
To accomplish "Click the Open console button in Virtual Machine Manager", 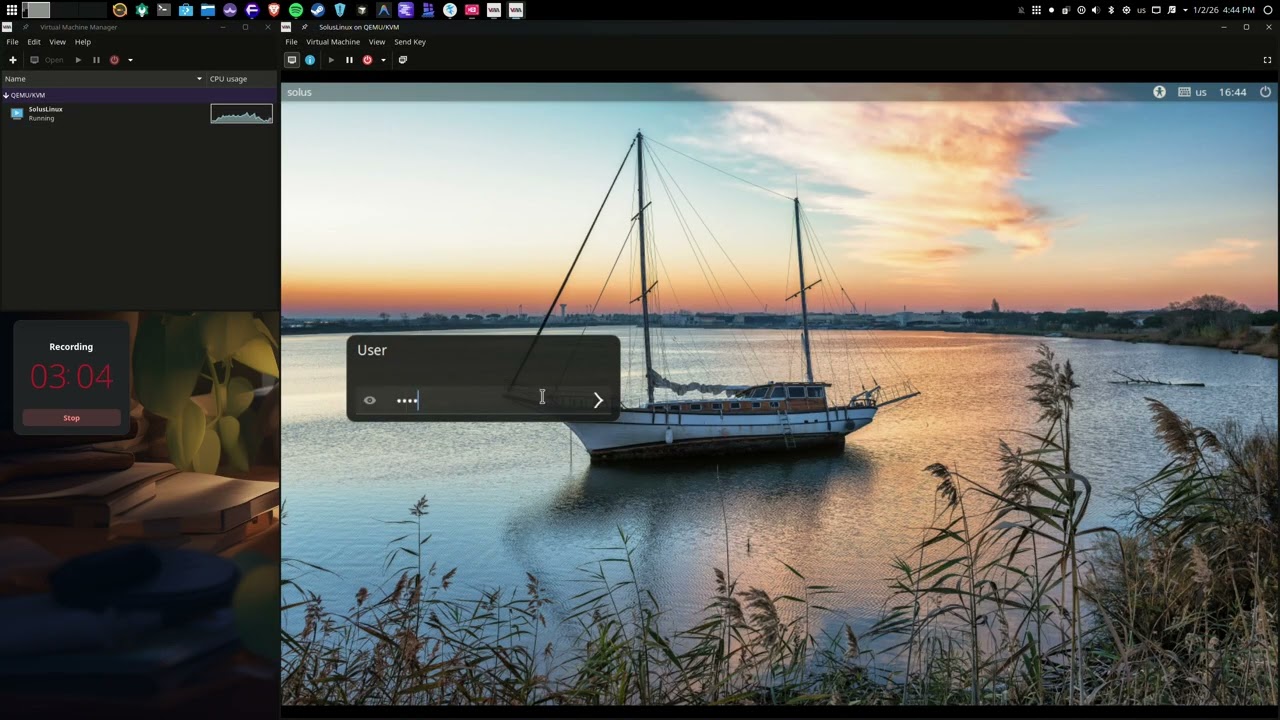I will click(x=47, y=60).
